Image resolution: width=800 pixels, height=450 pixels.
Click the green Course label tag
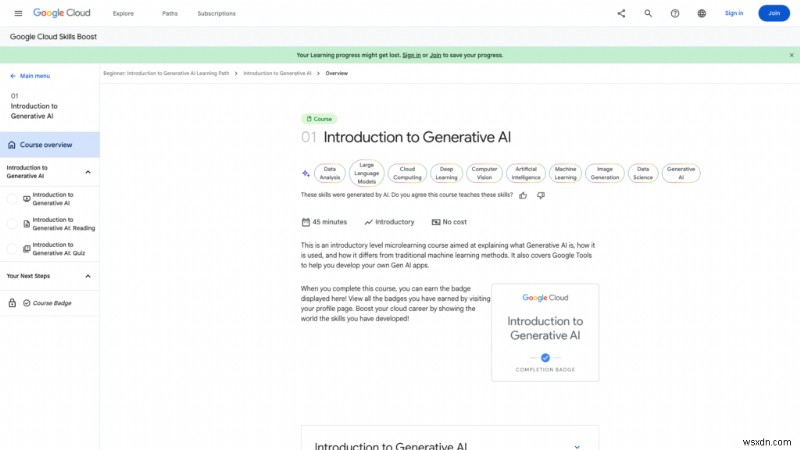coord(319,119)
